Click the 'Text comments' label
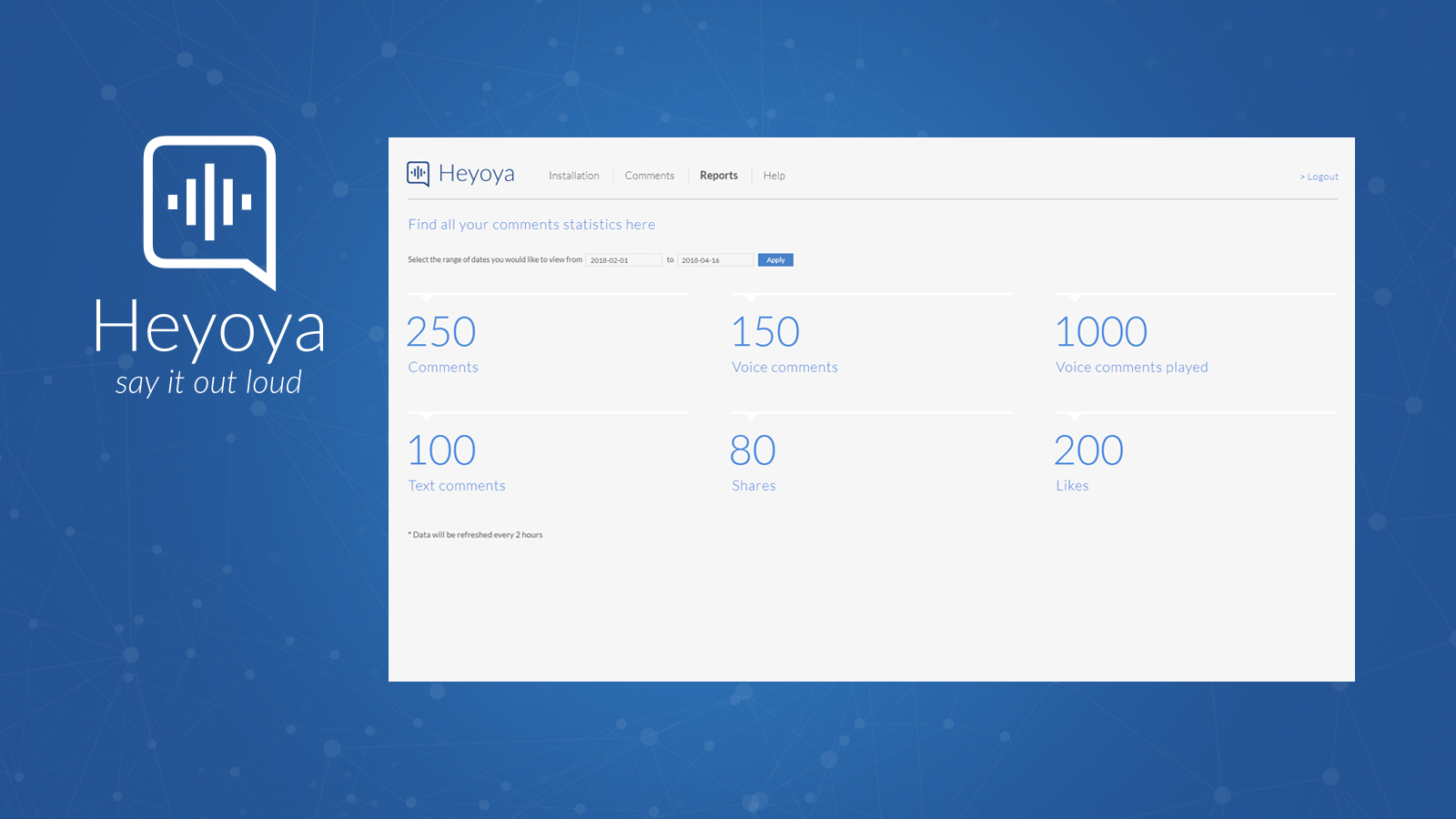 click(457, 486)
